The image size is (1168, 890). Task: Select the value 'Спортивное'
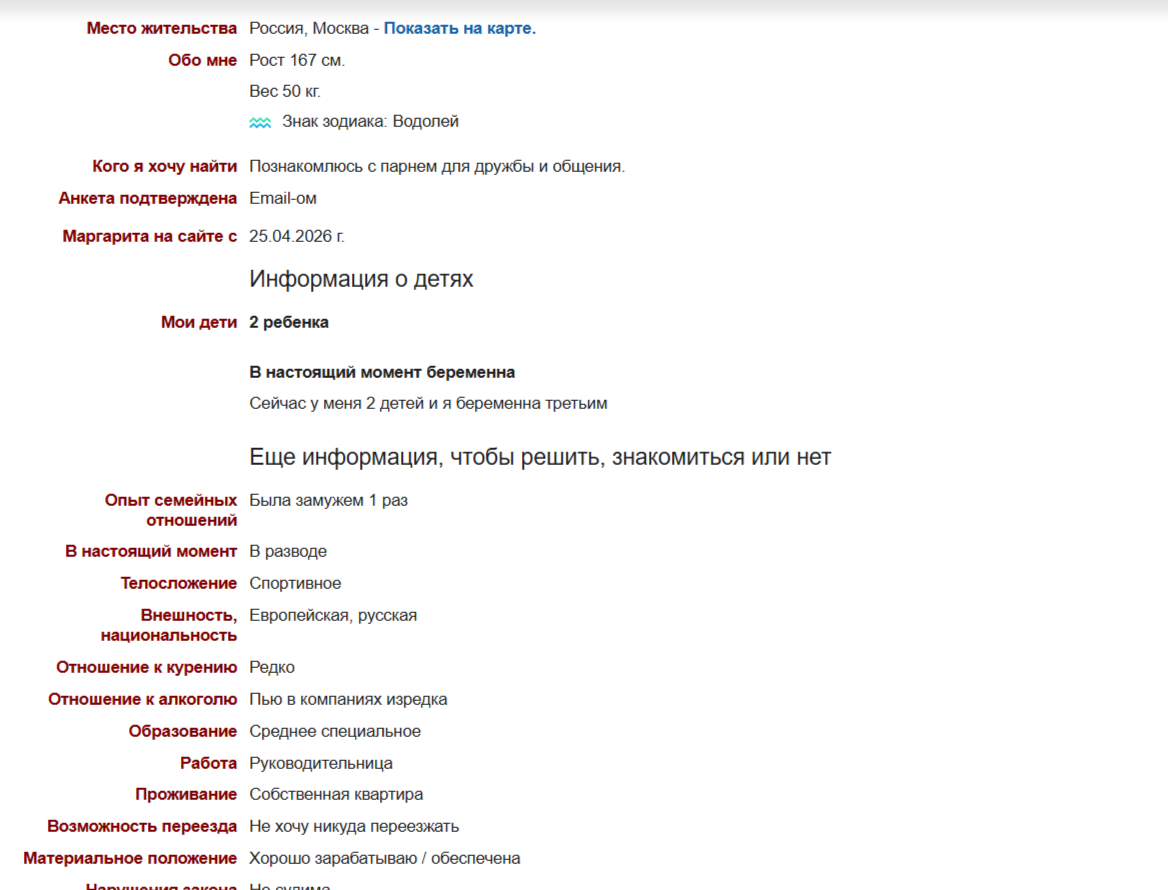coord(295,583)
